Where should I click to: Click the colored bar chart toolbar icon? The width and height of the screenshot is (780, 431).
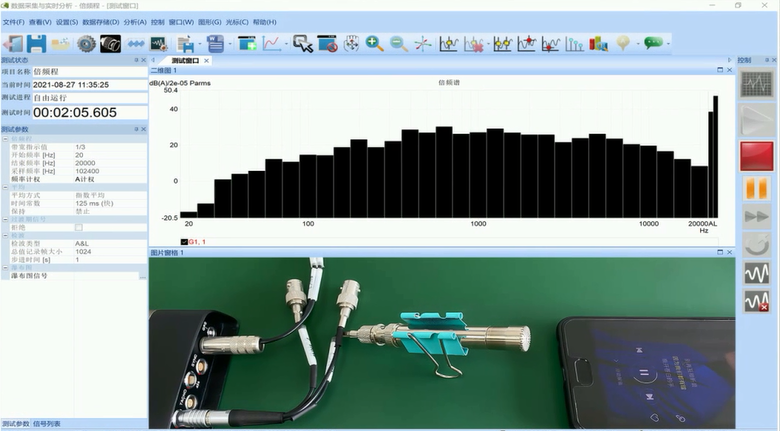click(598, 44)
